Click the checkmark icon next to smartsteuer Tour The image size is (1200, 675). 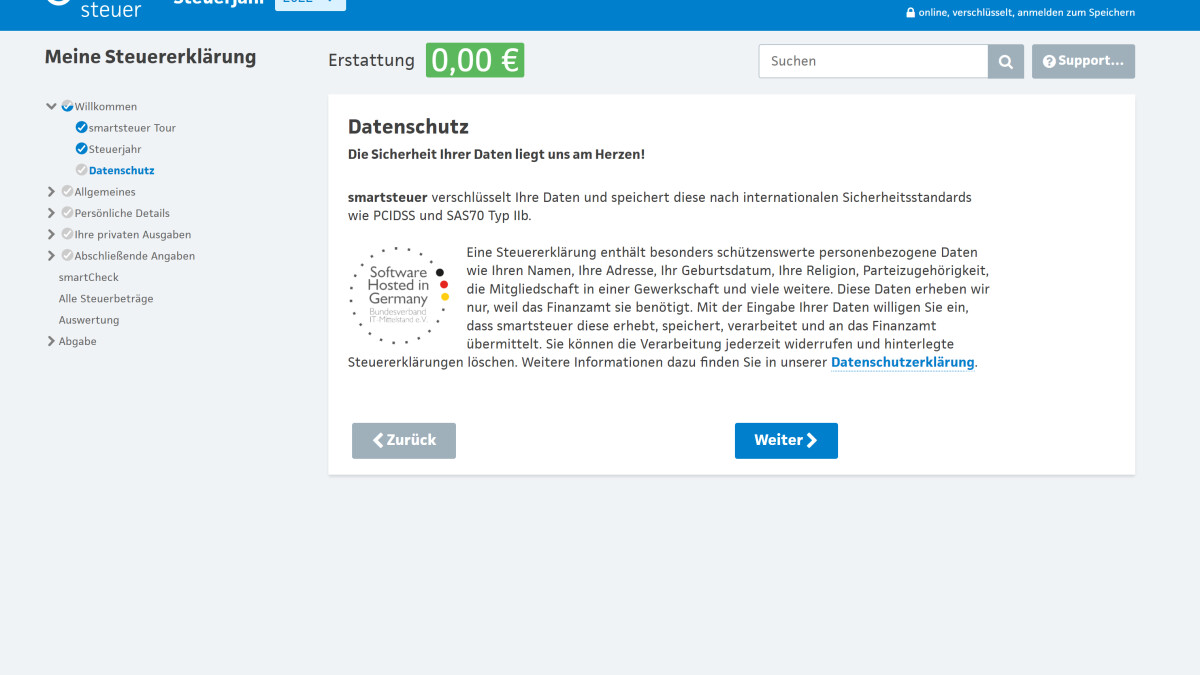[x=80, y=127]
